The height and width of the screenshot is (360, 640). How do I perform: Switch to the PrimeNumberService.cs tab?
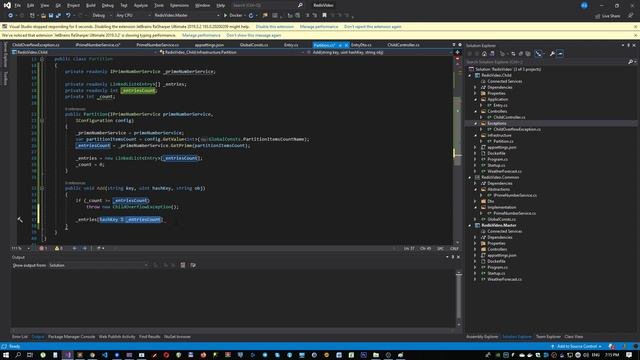click(x=158, y=45)
